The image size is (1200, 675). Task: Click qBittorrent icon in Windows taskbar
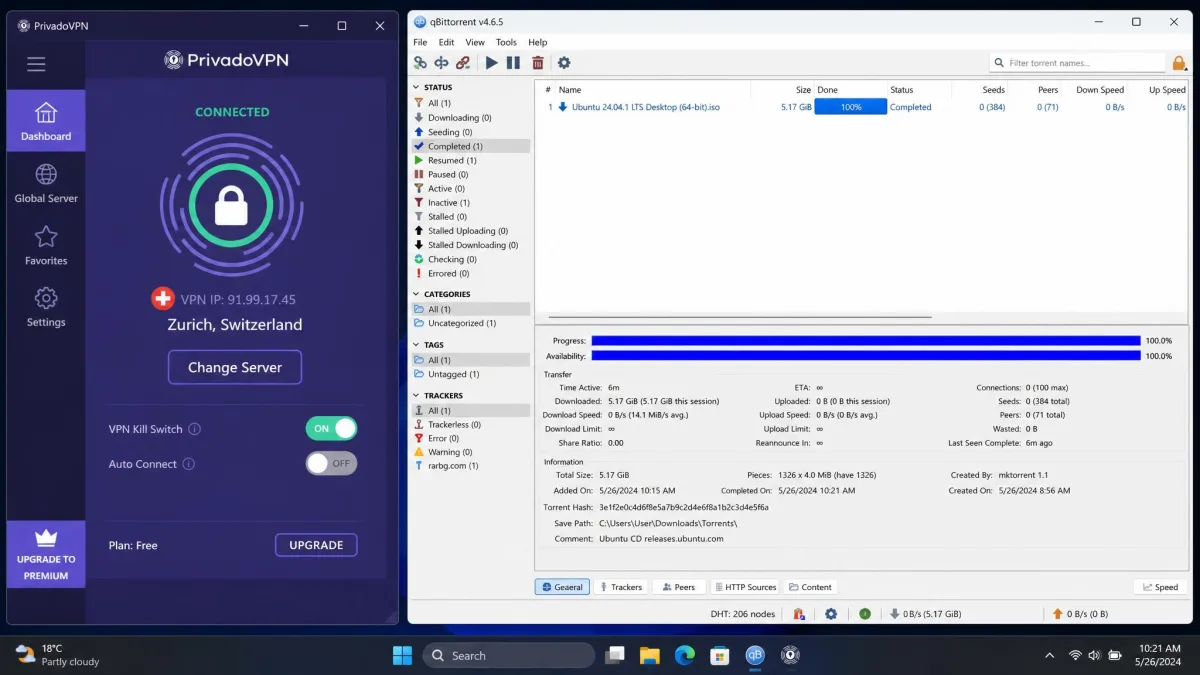(x=755, y=655)
